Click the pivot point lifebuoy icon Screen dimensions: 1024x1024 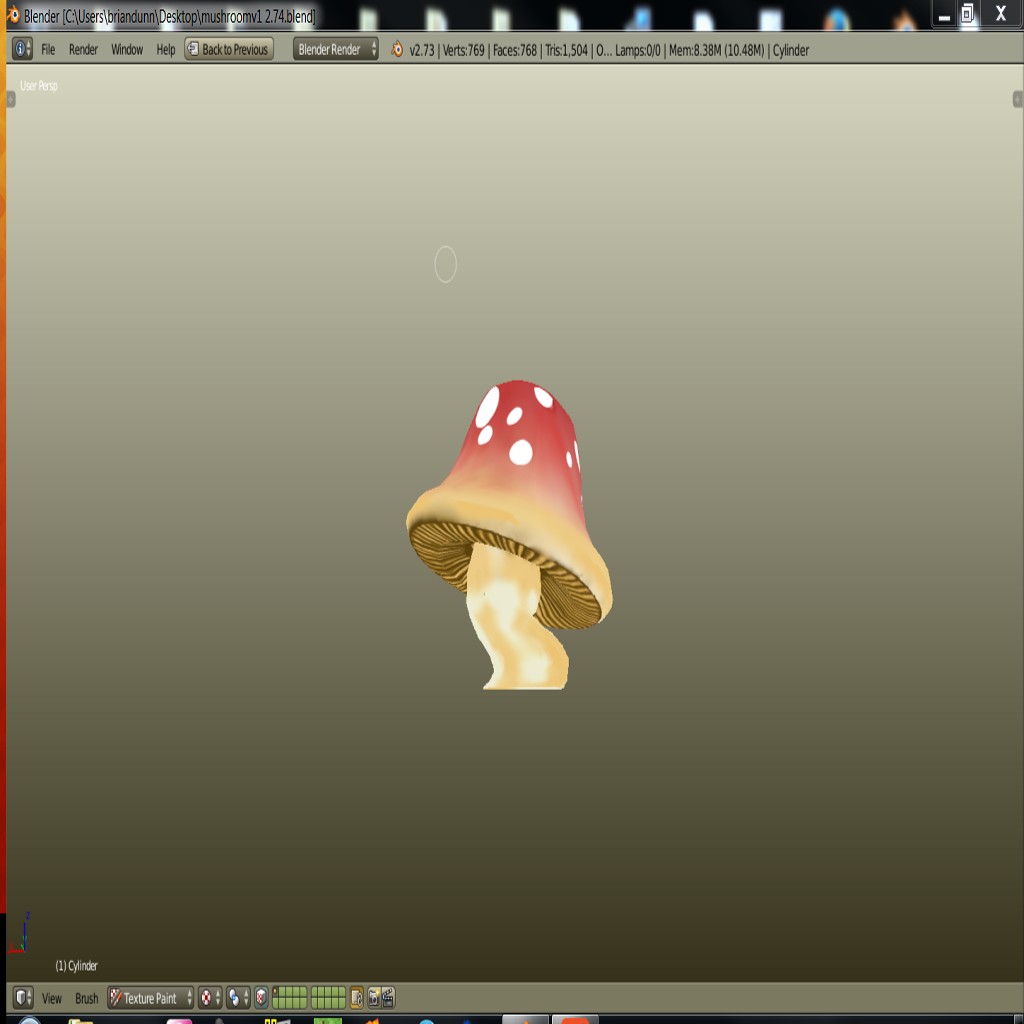click(x=206, y=998)
